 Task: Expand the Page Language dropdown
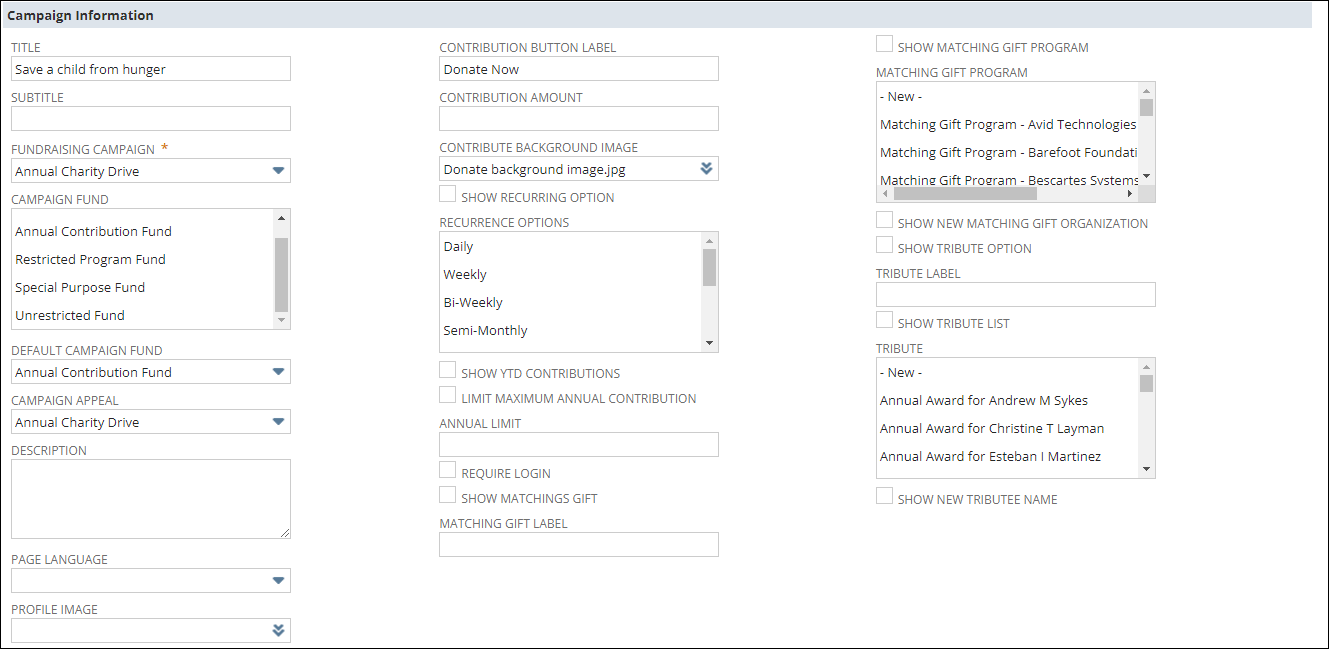[x=278, y=581]
